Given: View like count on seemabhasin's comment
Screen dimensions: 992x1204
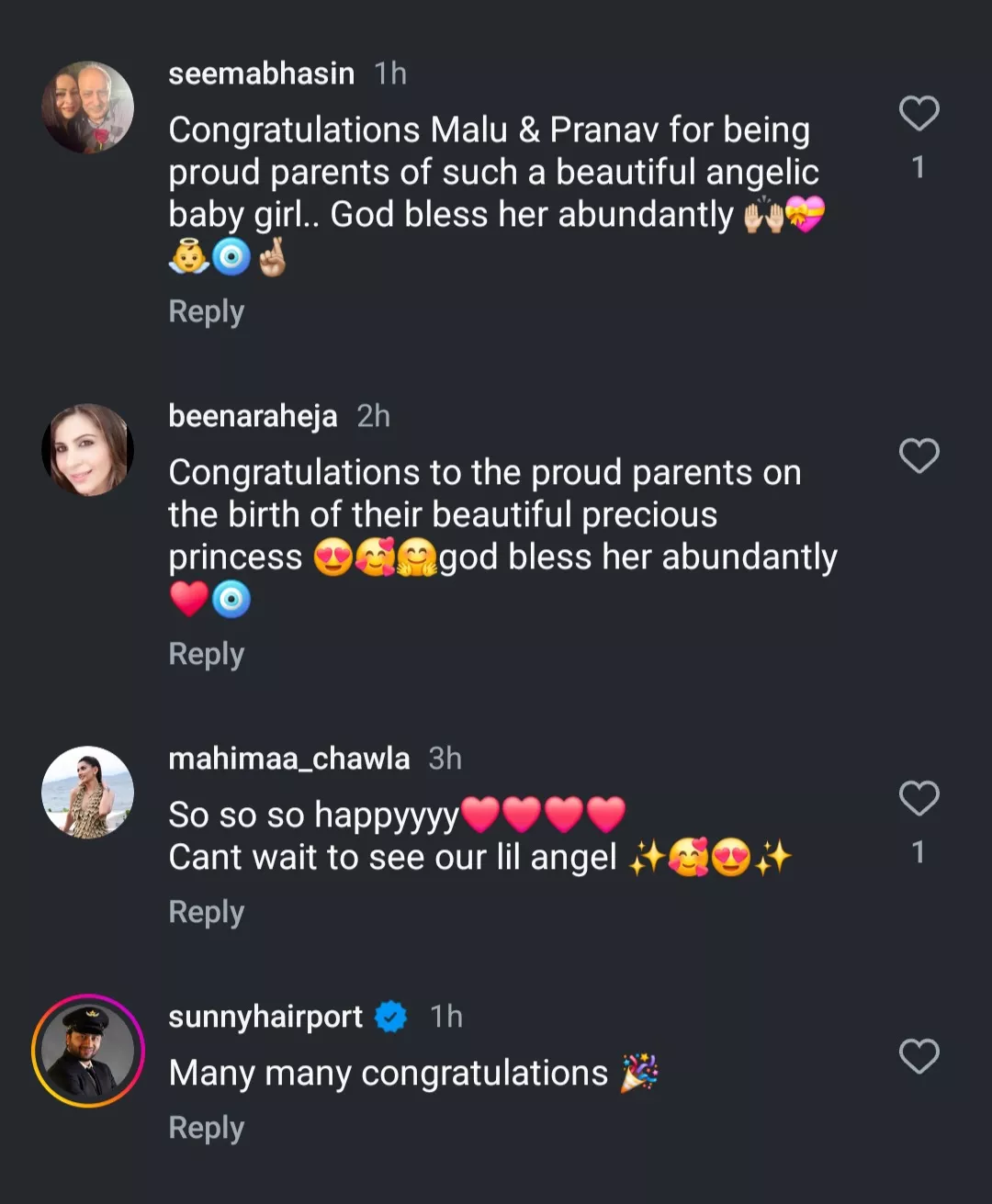Looking at the screenshot, I should click(x=918, y=167).
